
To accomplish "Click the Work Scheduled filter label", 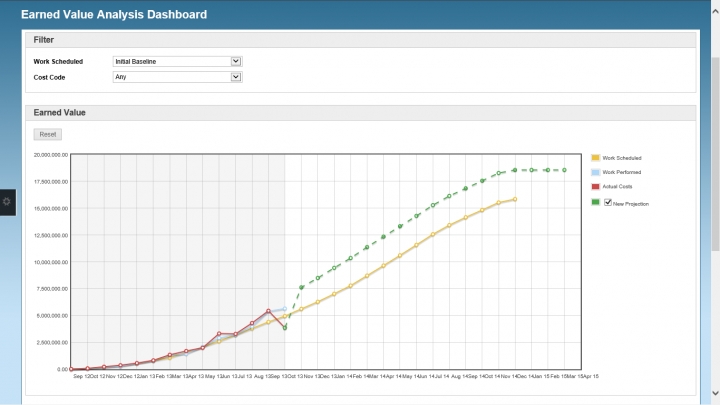I will [x=58, y=62].
